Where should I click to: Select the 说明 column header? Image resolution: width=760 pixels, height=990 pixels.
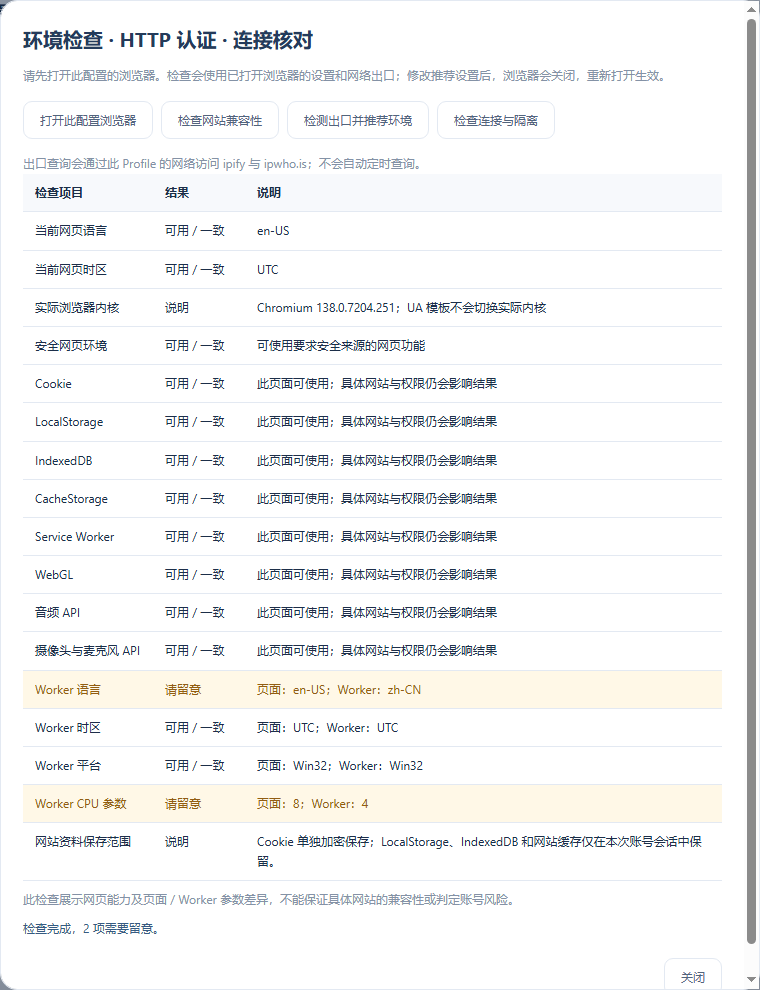(x=269, y=193)
